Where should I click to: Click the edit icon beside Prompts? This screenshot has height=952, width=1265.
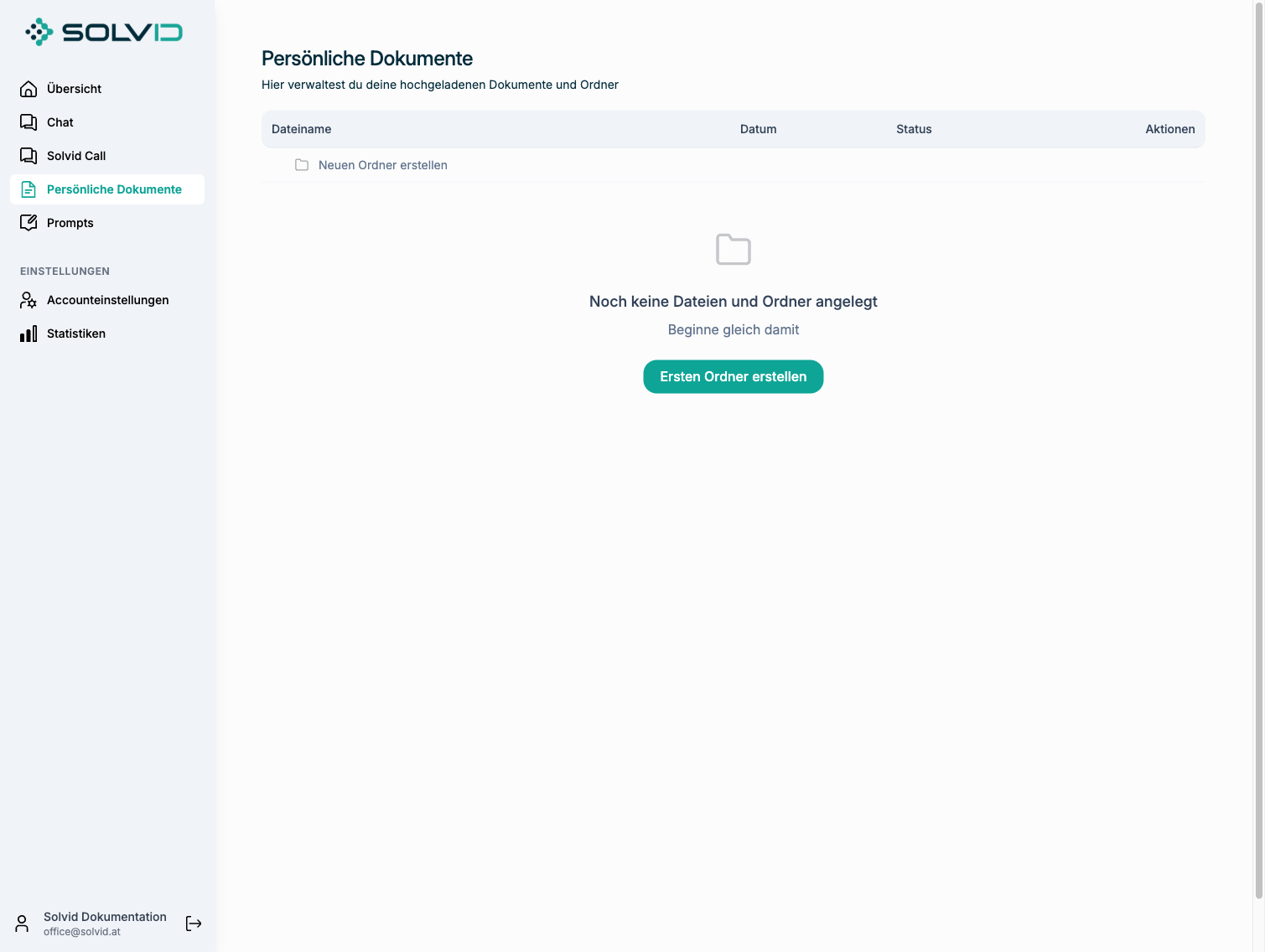pyautogui.click(x=29, y=223)
